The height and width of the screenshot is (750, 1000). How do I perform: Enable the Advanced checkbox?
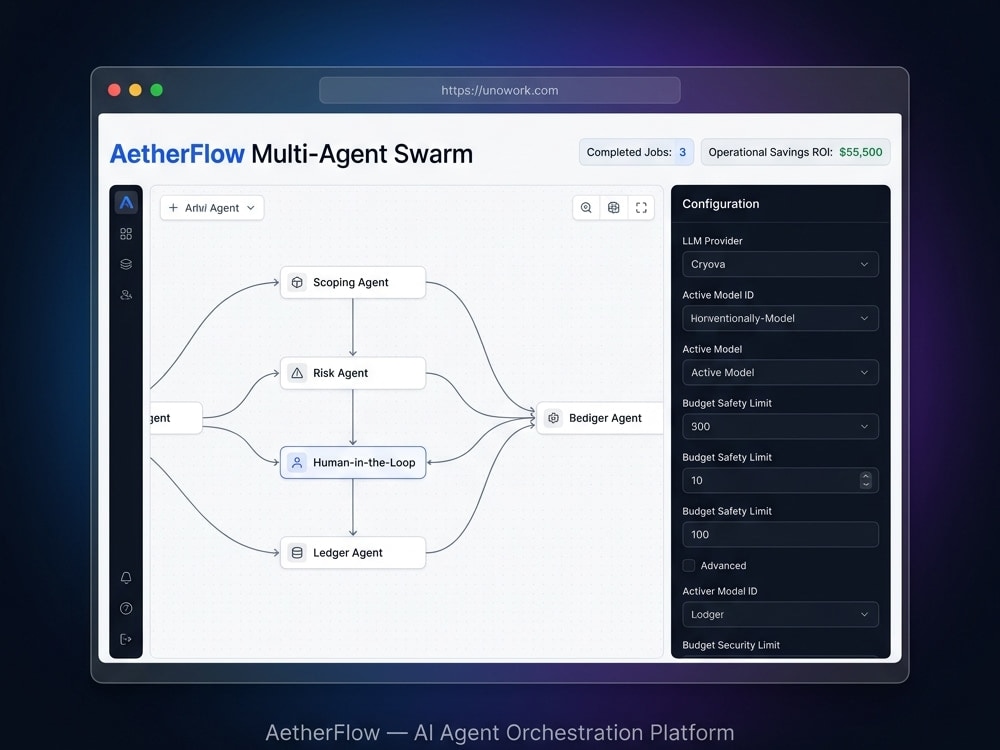tap(689, 566)
